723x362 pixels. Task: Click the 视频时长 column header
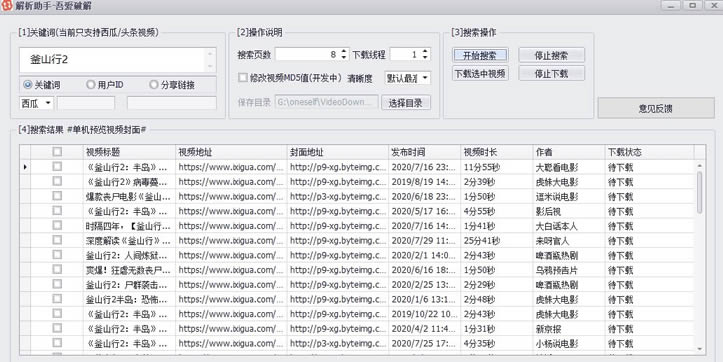[x=497, y=152]
